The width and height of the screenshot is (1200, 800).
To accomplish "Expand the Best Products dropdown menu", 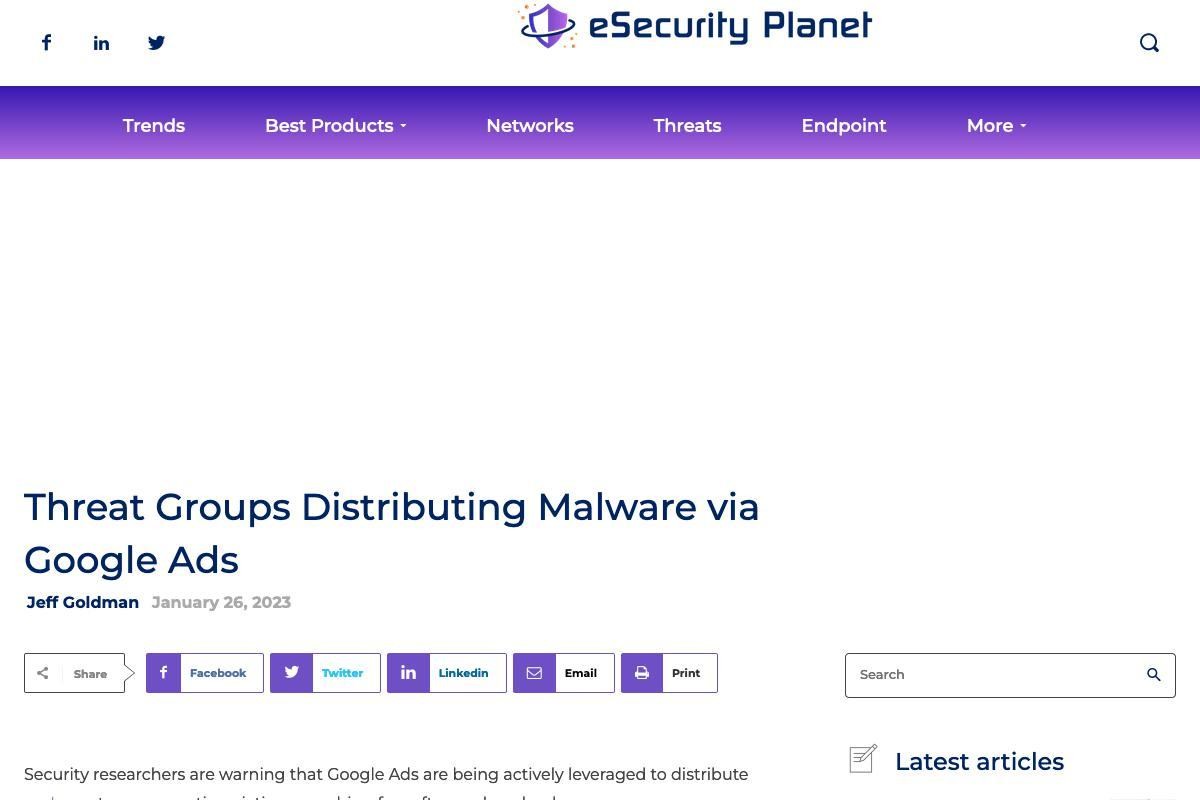I will click(335, 125).
